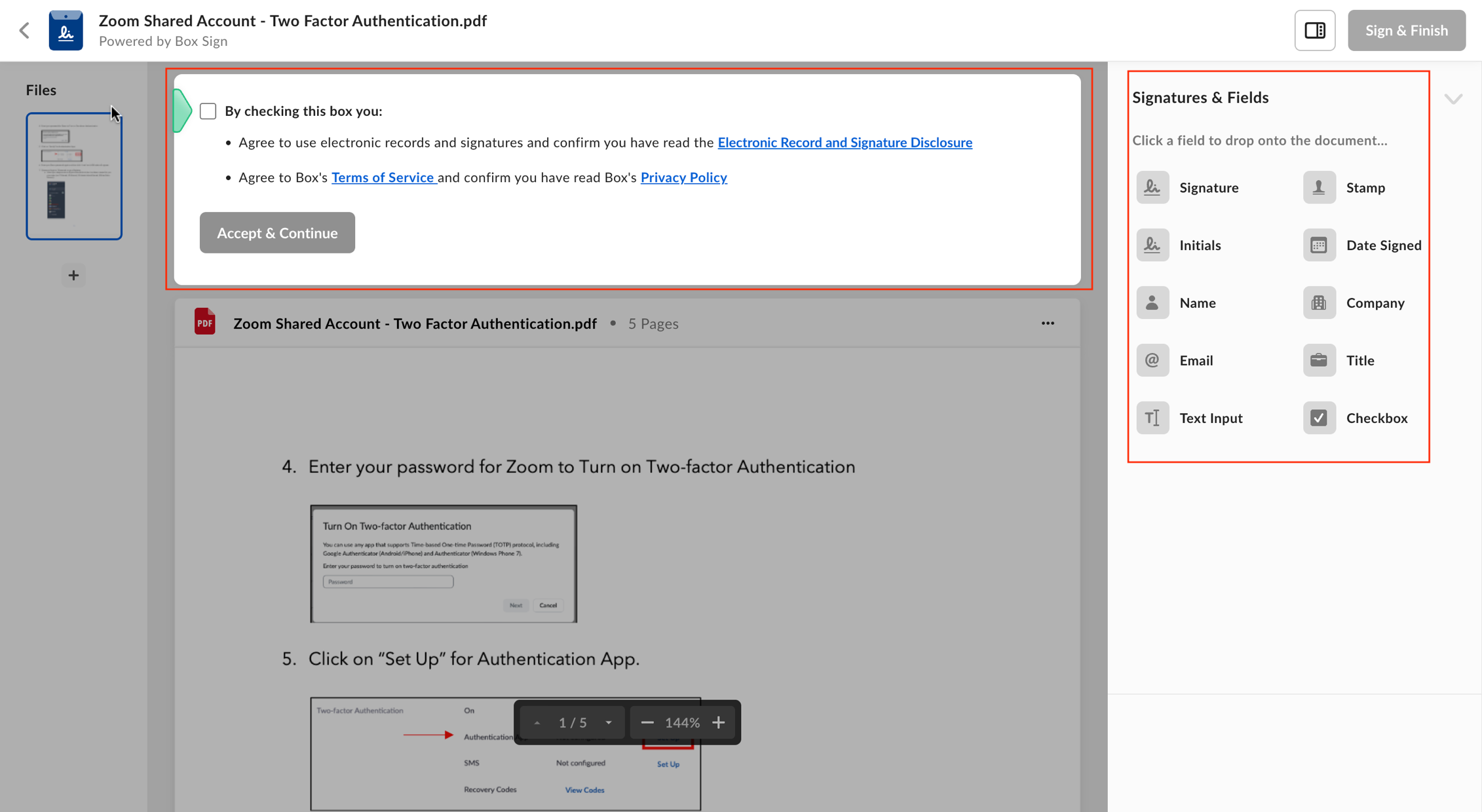Open Box's Privacy Policy link
The height and width of the screenshot is (812, 1482).
click(683, 177)
